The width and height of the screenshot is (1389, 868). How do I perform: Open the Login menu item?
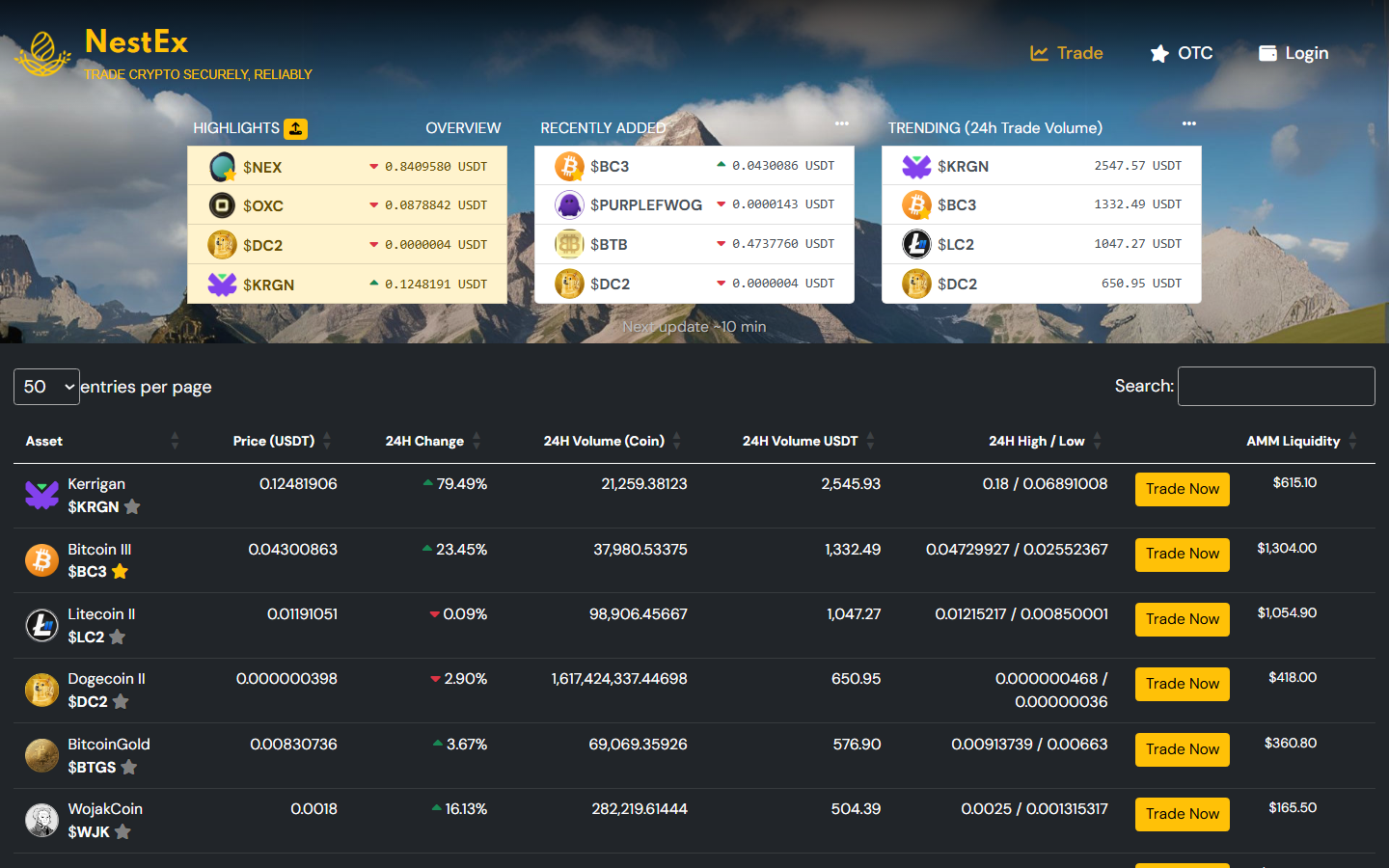[1294, 53]
